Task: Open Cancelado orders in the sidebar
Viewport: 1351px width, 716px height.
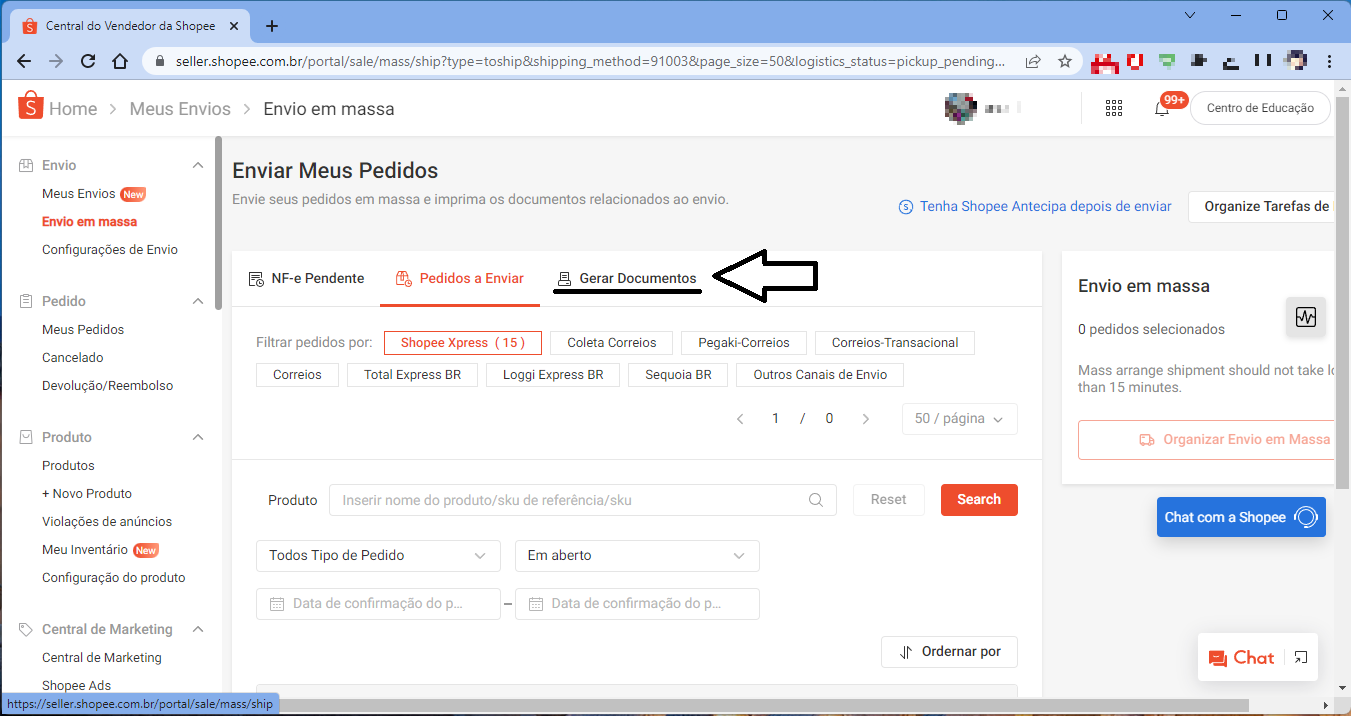Action: [73, 358]
